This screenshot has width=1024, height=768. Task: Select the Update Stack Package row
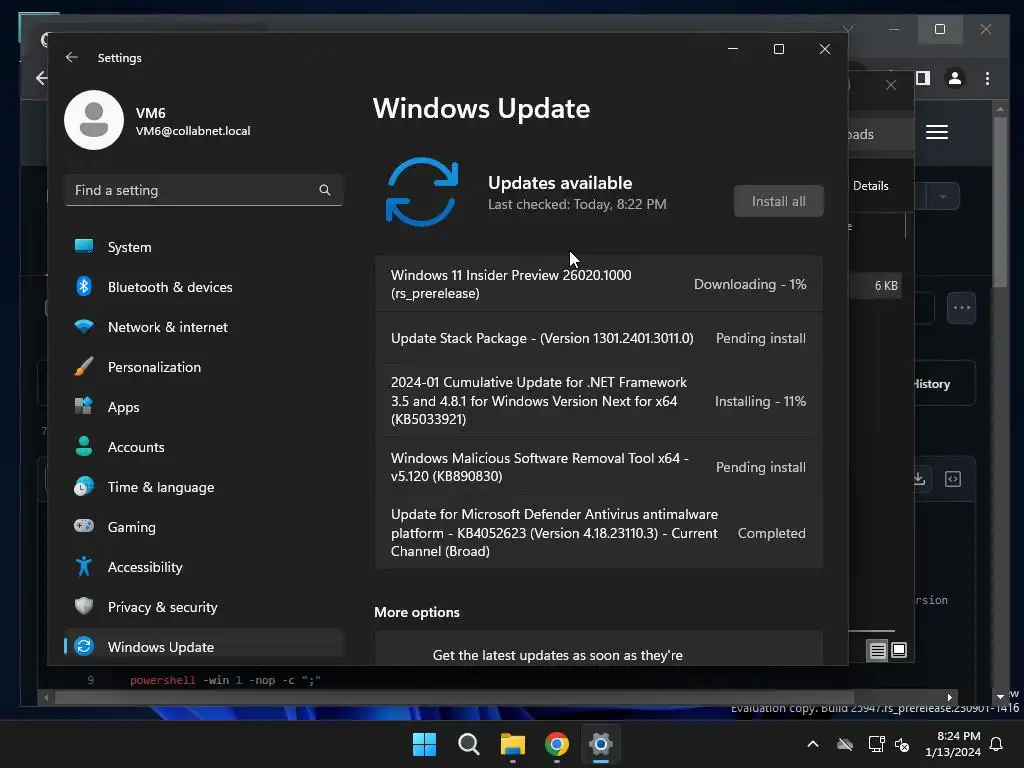click(598, 338)
